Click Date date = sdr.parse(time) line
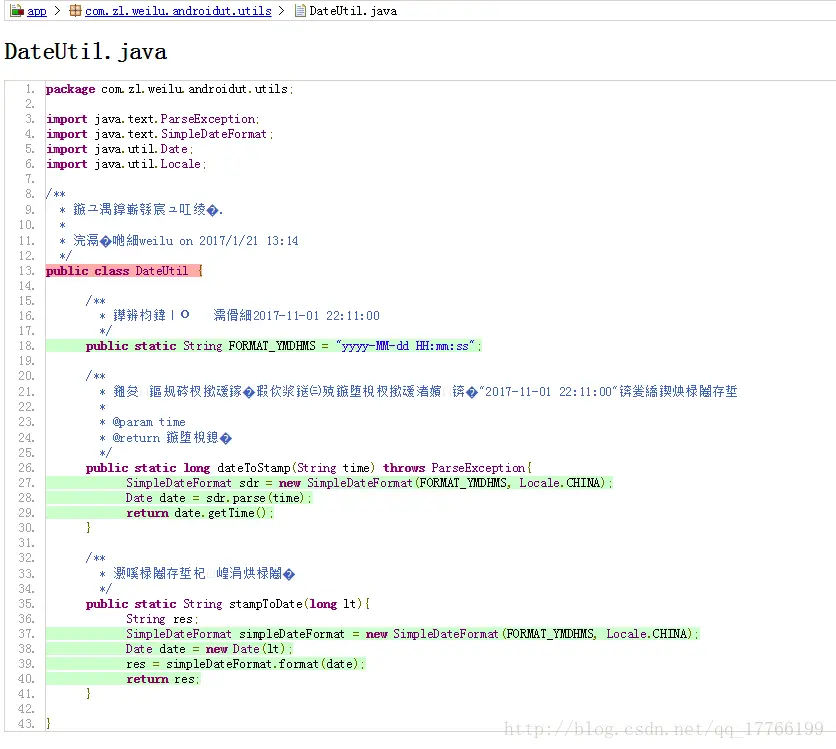This screenshot has width=836, height=749. click(219, 497)
